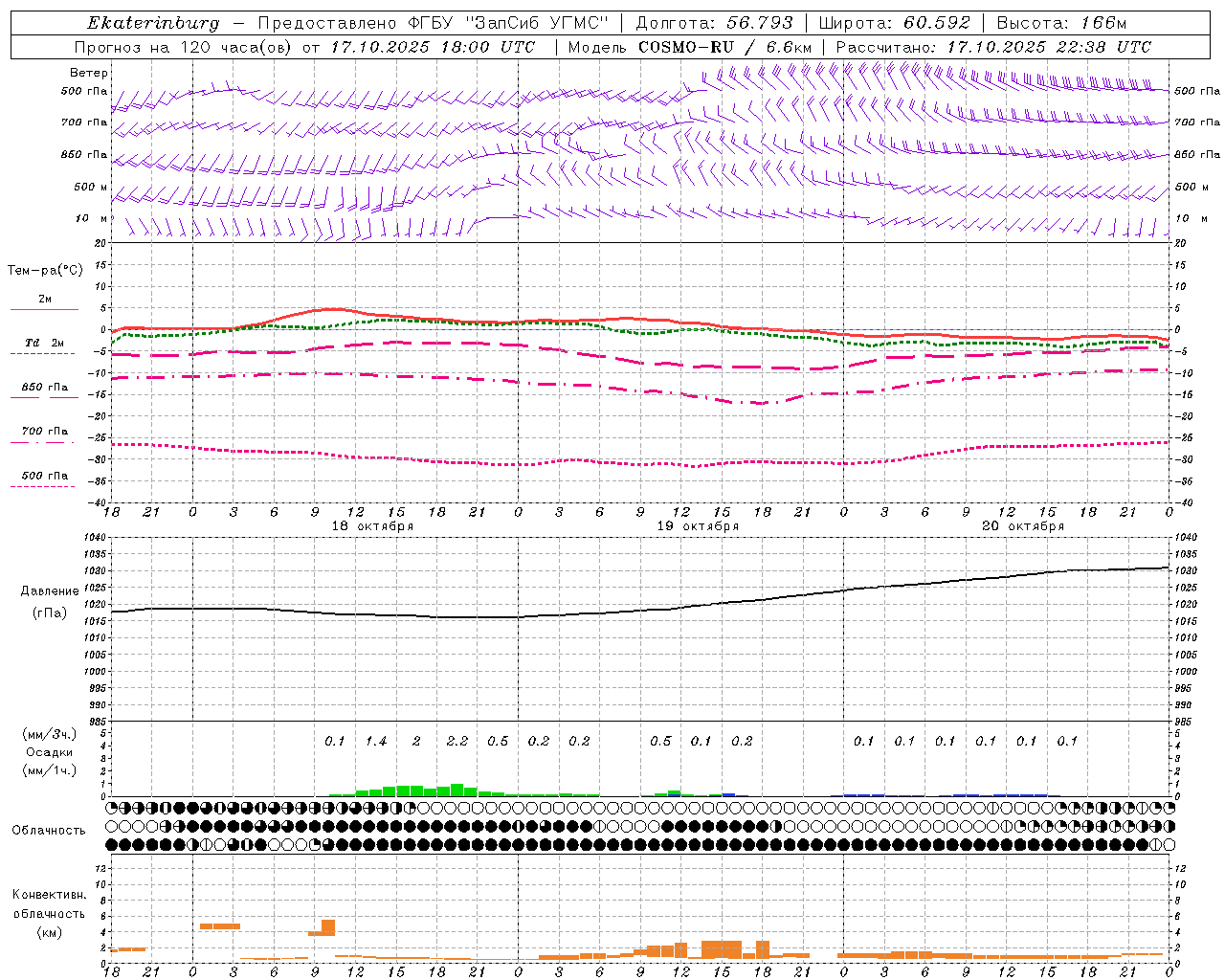The image size is (1225, 980).
Task: Select the Модель COSMO-RU / 6.6км text
Action: click(689, 47)
